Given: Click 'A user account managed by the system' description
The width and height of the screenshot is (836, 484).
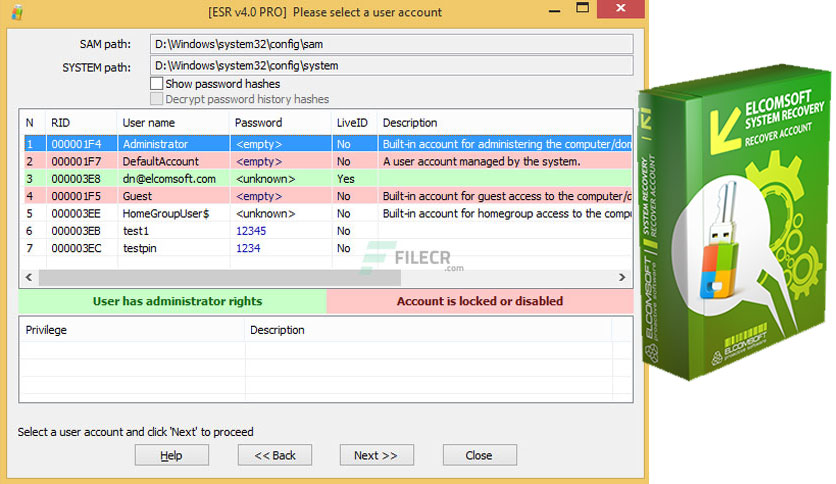Looking at the screenshot, I should click(x=481, y=162).
